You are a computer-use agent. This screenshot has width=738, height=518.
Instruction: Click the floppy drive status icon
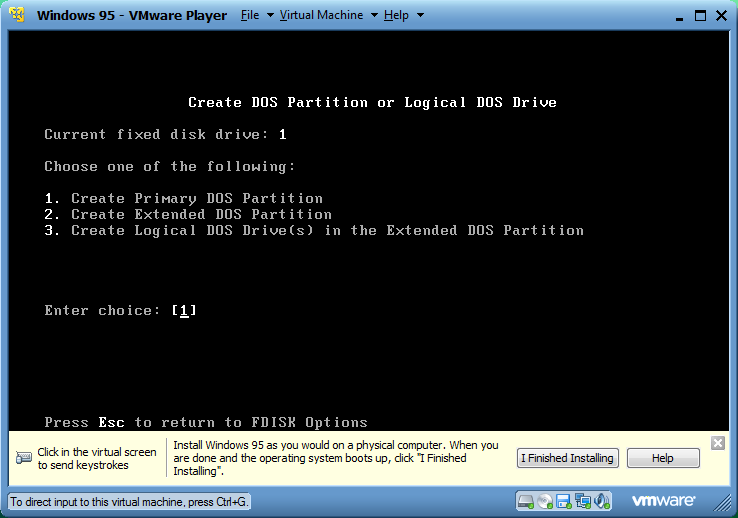pyautogui.click(x=564, y=502)
